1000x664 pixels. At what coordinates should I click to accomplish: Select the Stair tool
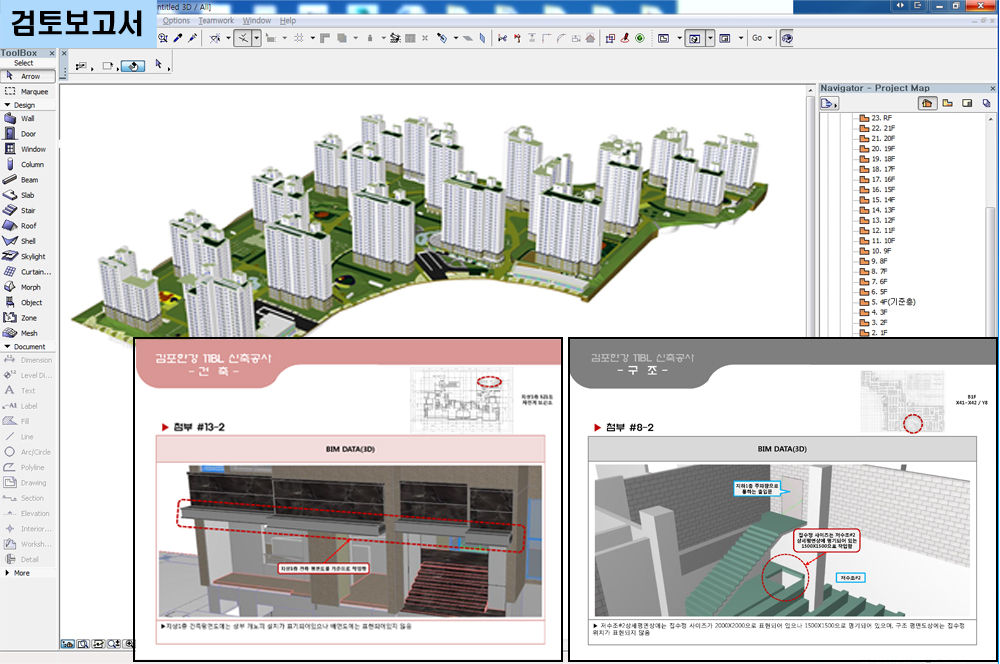(x=28, y=210)
